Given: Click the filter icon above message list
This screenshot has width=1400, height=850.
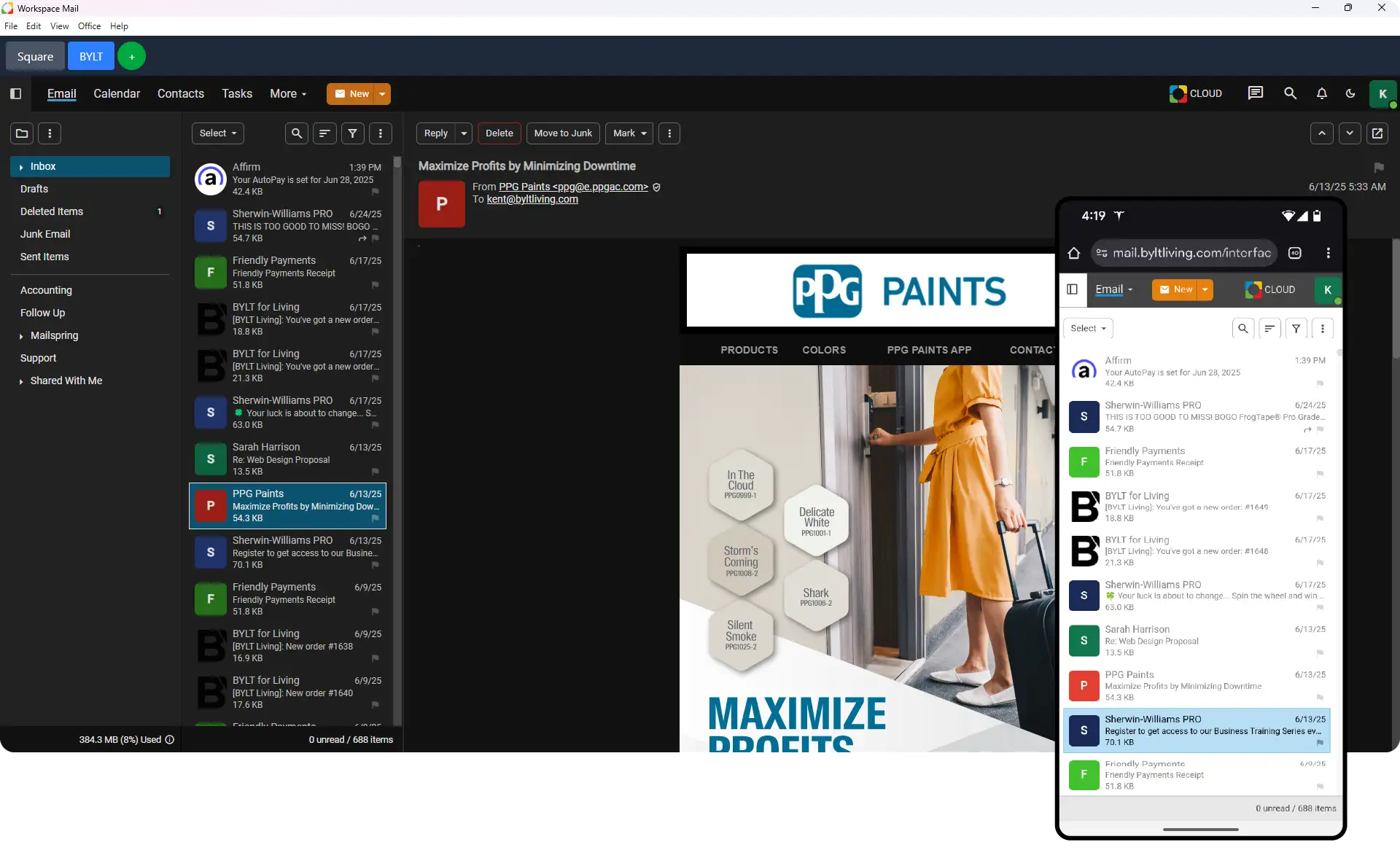Looking at the screenshot, I should pos(352,133).
